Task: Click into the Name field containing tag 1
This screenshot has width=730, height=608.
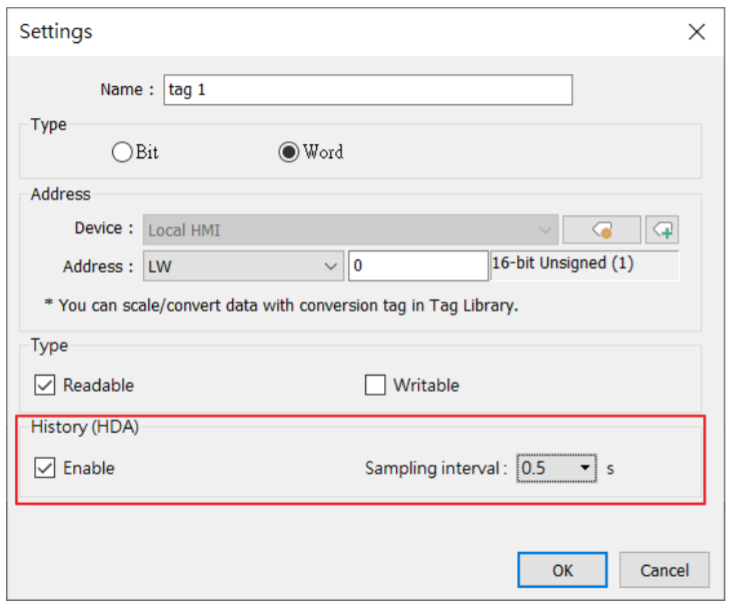Action: coord(368,89)
